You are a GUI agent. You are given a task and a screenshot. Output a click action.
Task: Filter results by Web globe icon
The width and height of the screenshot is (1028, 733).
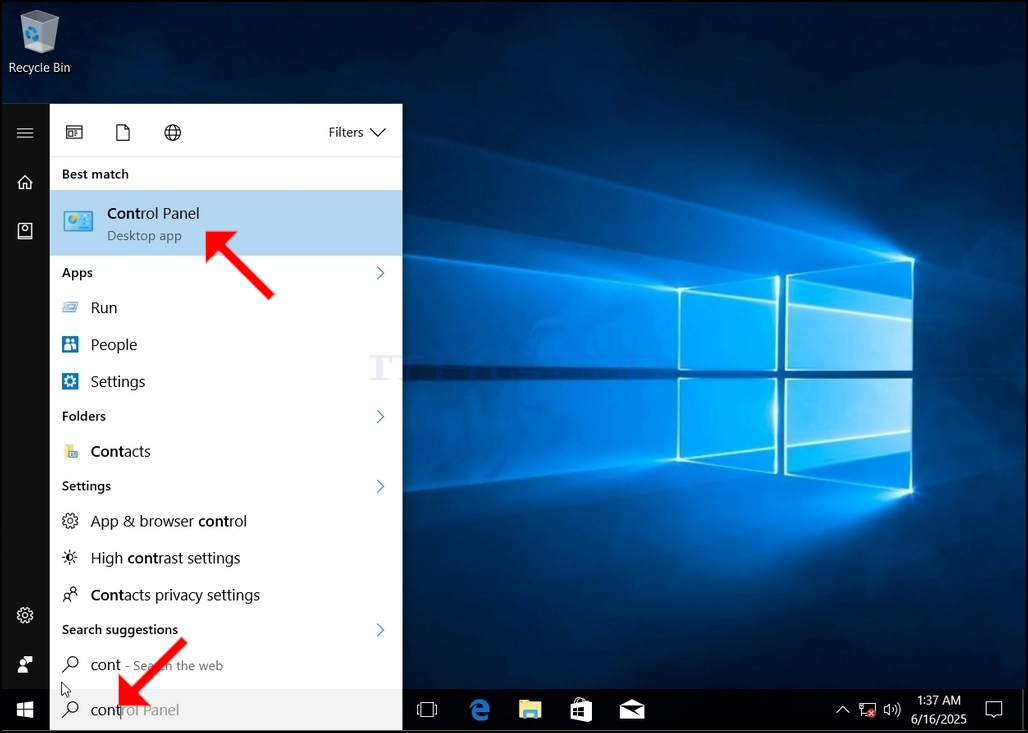(x=172, y=132)
